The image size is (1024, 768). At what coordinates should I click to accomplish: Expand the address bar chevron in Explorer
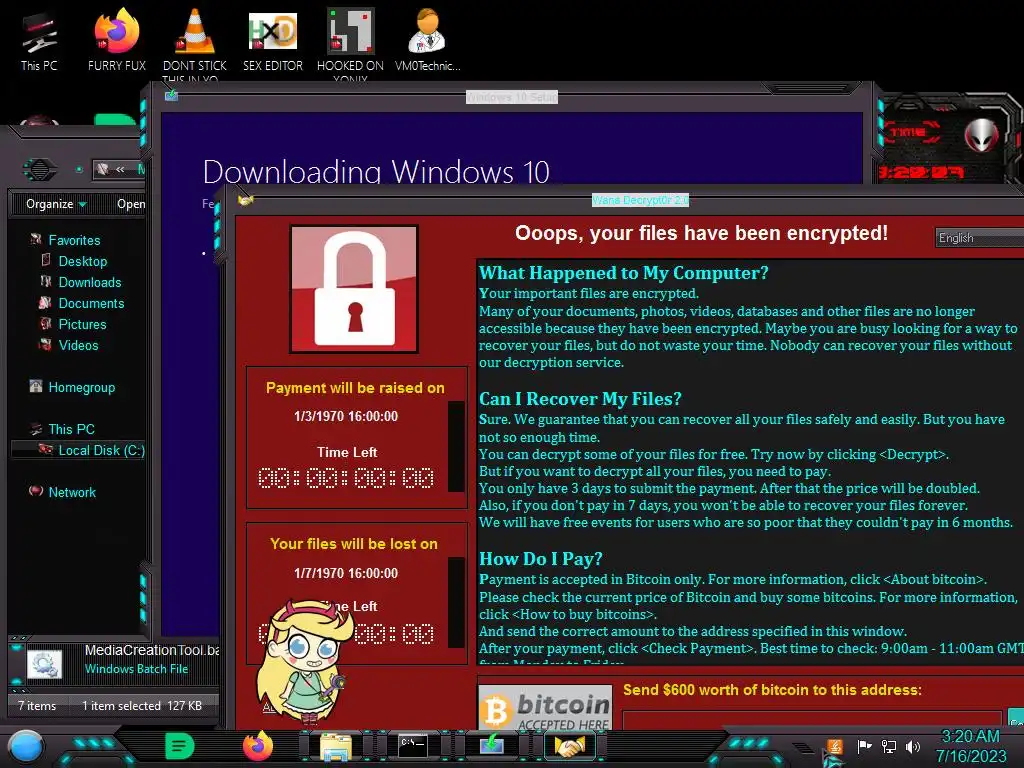tap(120, 169)
